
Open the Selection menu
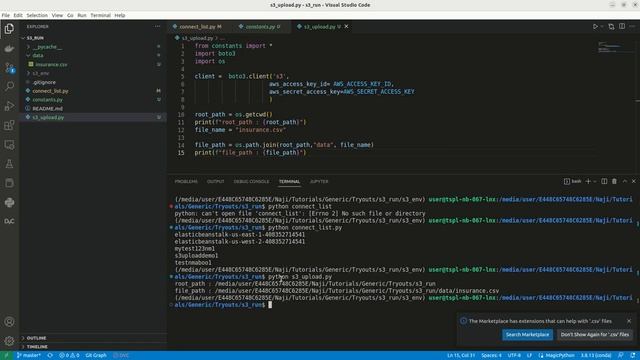[37, 15]
